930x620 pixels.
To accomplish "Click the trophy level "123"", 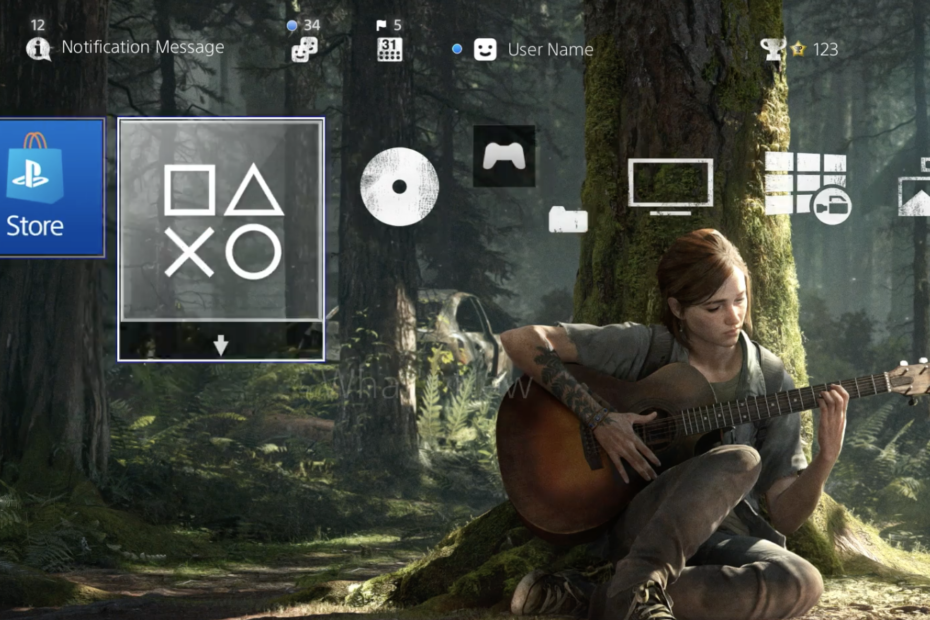I will (826, 49).
